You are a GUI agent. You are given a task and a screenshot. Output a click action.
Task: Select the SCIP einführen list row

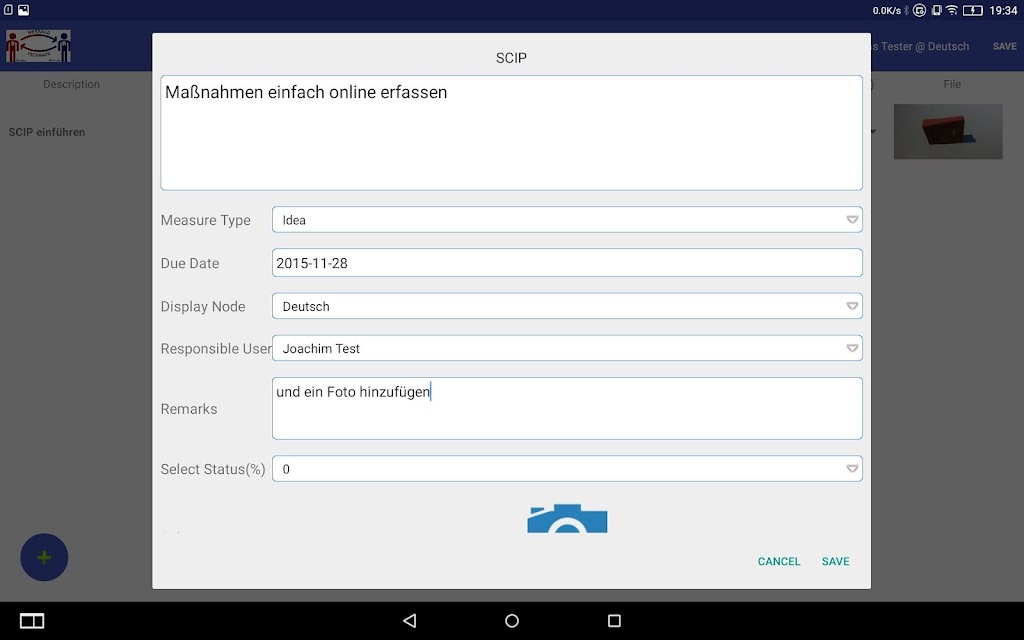click(47, 132)
